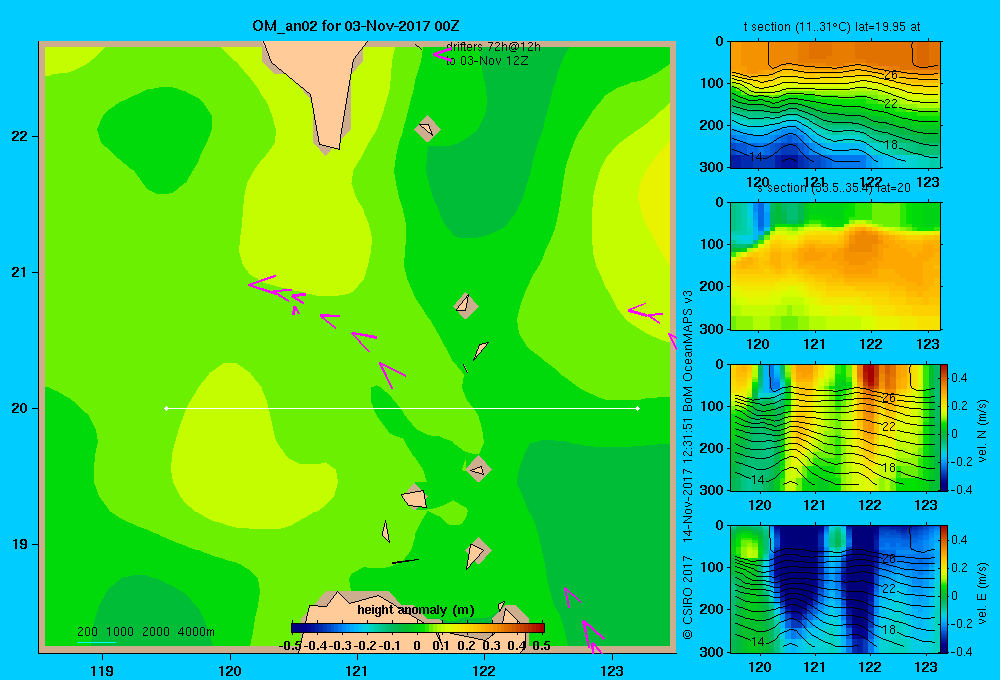Click the salinity section panel

pos(835,266)
